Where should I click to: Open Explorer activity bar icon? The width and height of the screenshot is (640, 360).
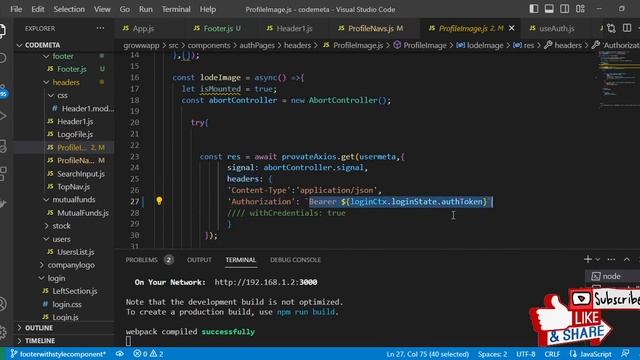click(2, 31)
